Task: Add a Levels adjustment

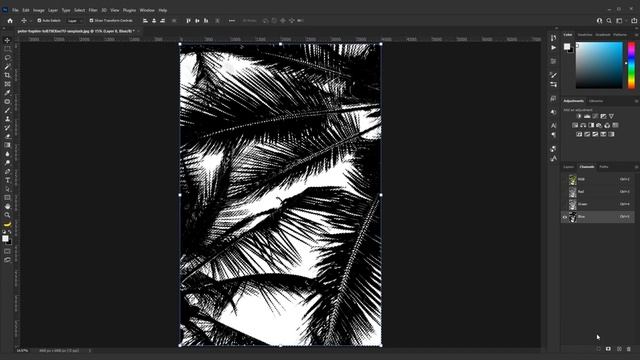Action: pyautogui.click(x=587, y=116)
